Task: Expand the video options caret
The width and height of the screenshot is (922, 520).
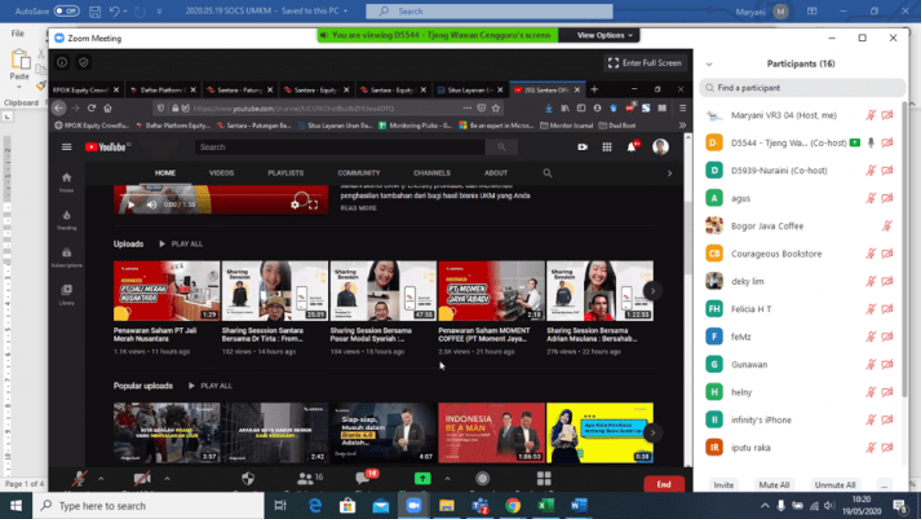Action: tap(167, 479)
